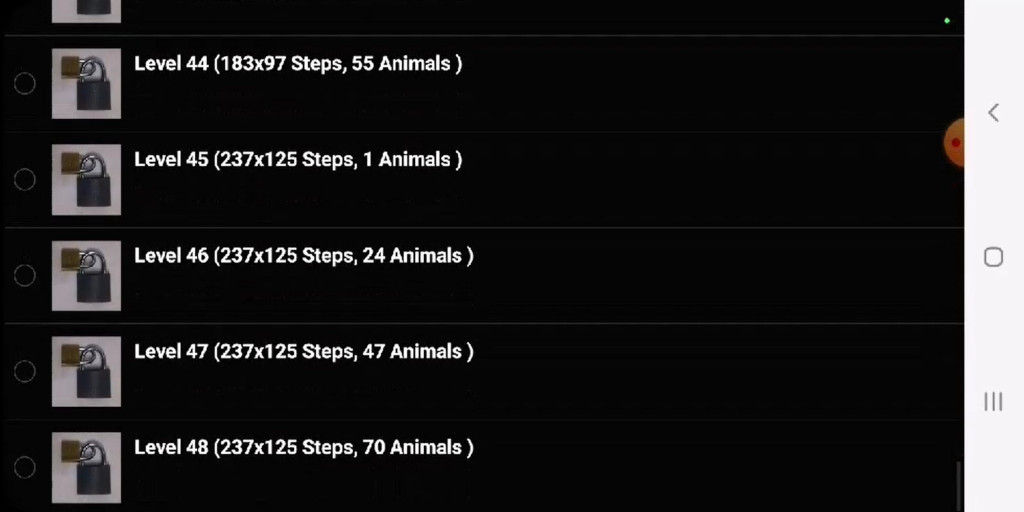The height and width of the screenshot is (512, 1024).
Task: Click the padlock icon for Level 44
Action: click(86, 84)
